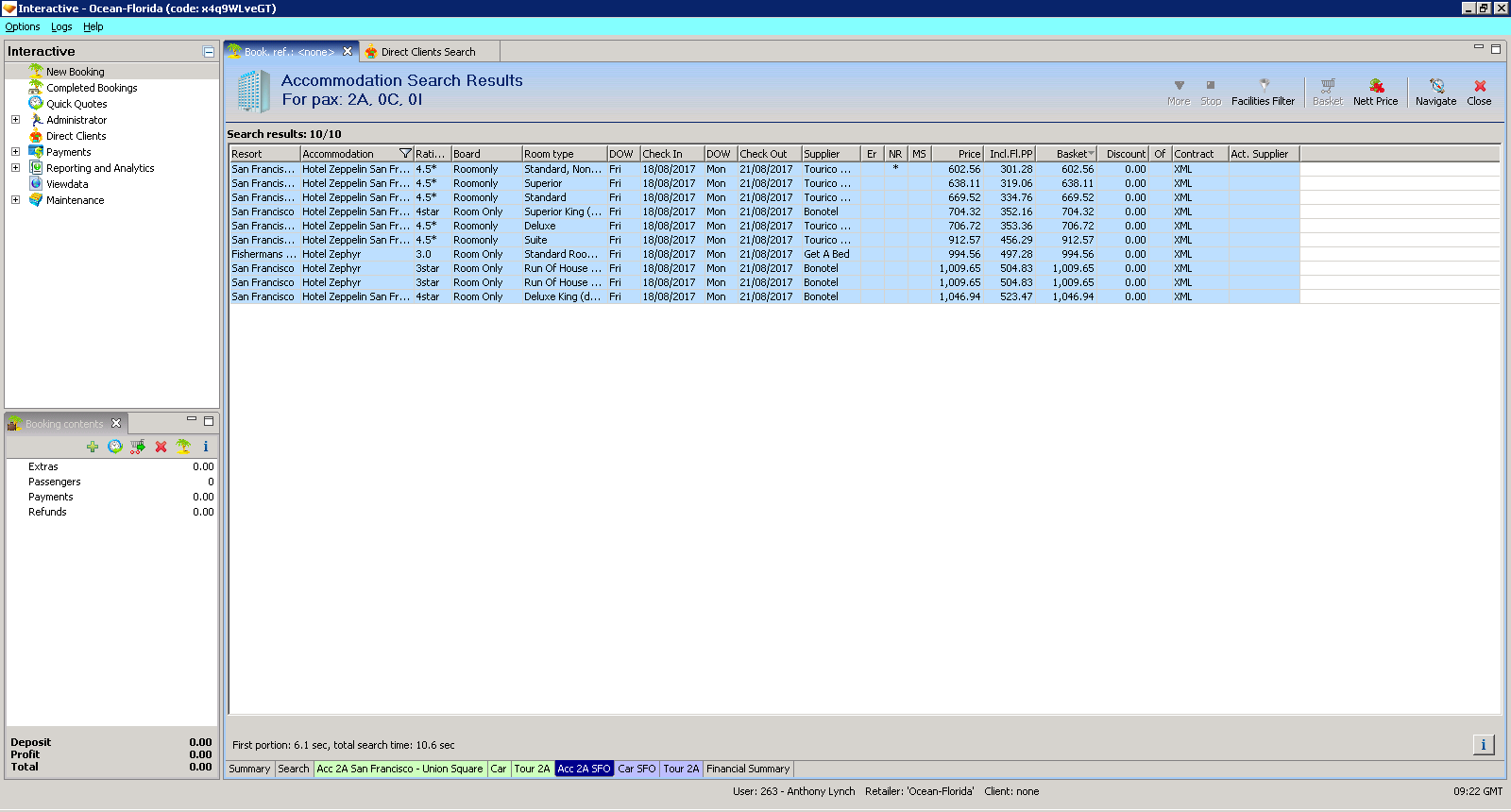Viewport: 1511px width, 812px height.
Task: Expand the Maintenance tree node
Action: [x=15, y=200]
